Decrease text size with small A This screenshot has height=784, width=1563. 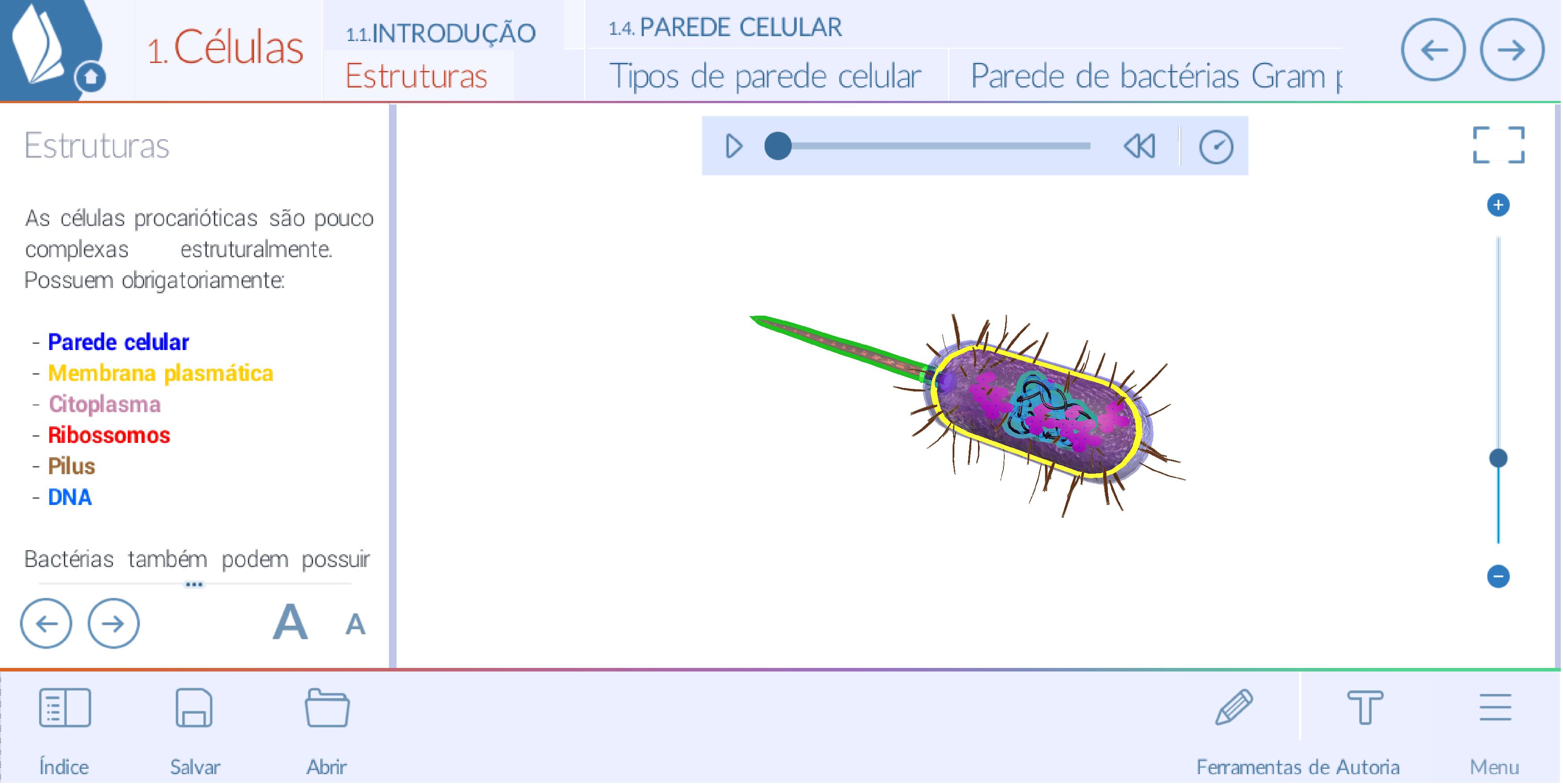point(355,625)
